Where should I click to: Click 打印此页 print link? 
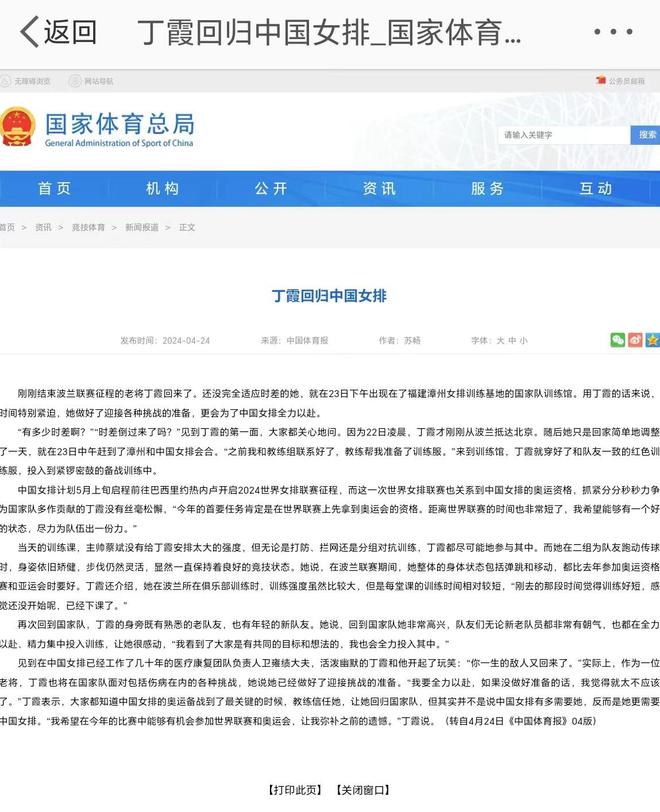(x=297, y=790)
